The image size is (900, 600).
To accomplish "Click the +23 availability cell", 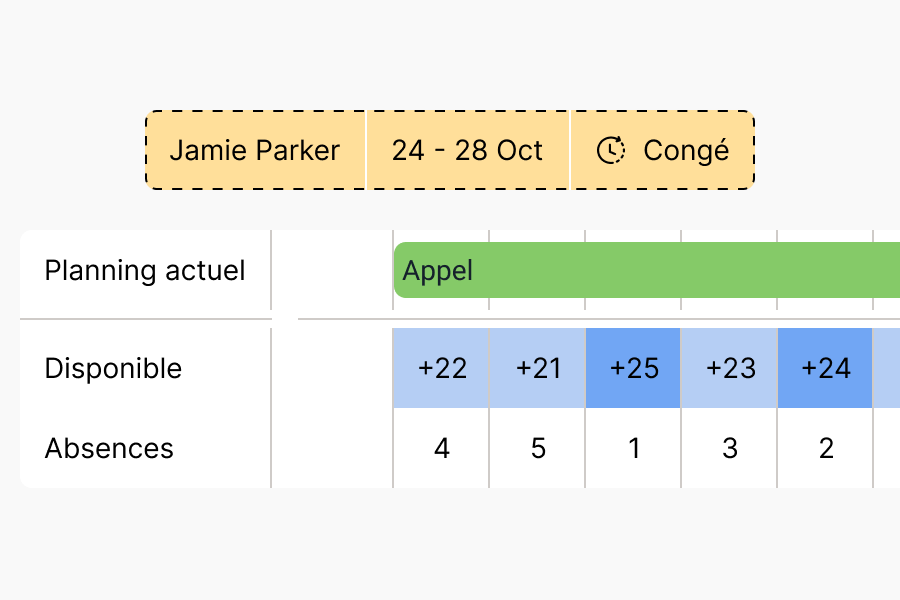I will (x=730, y=368).
